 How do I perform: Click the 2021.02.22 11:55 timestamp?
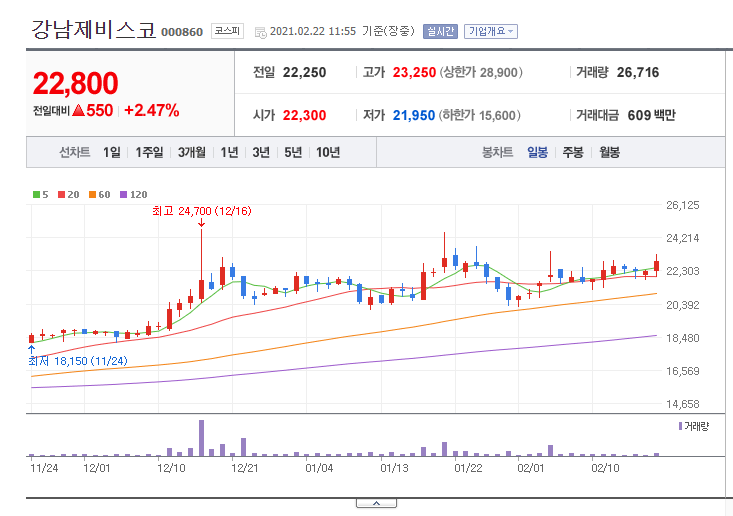(313, 31)
